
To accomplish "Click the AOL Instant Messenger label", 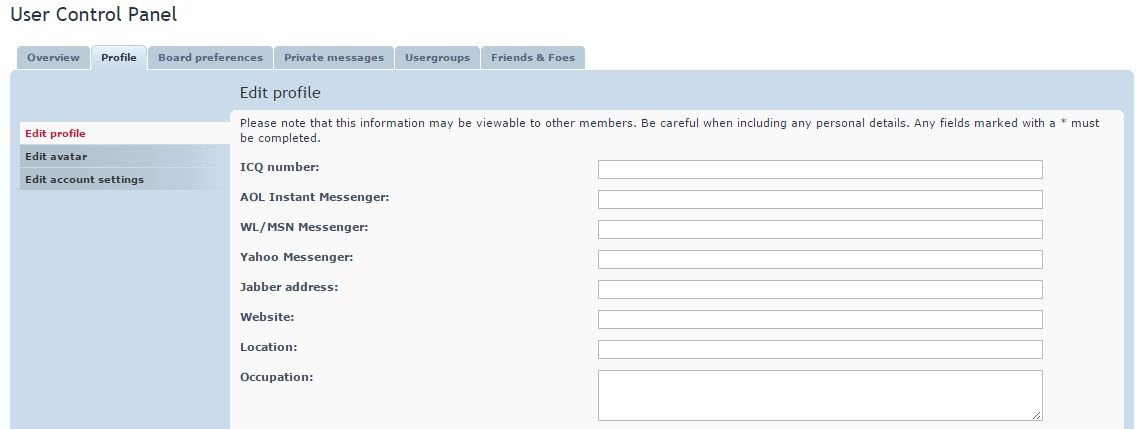I will point(315,197).
